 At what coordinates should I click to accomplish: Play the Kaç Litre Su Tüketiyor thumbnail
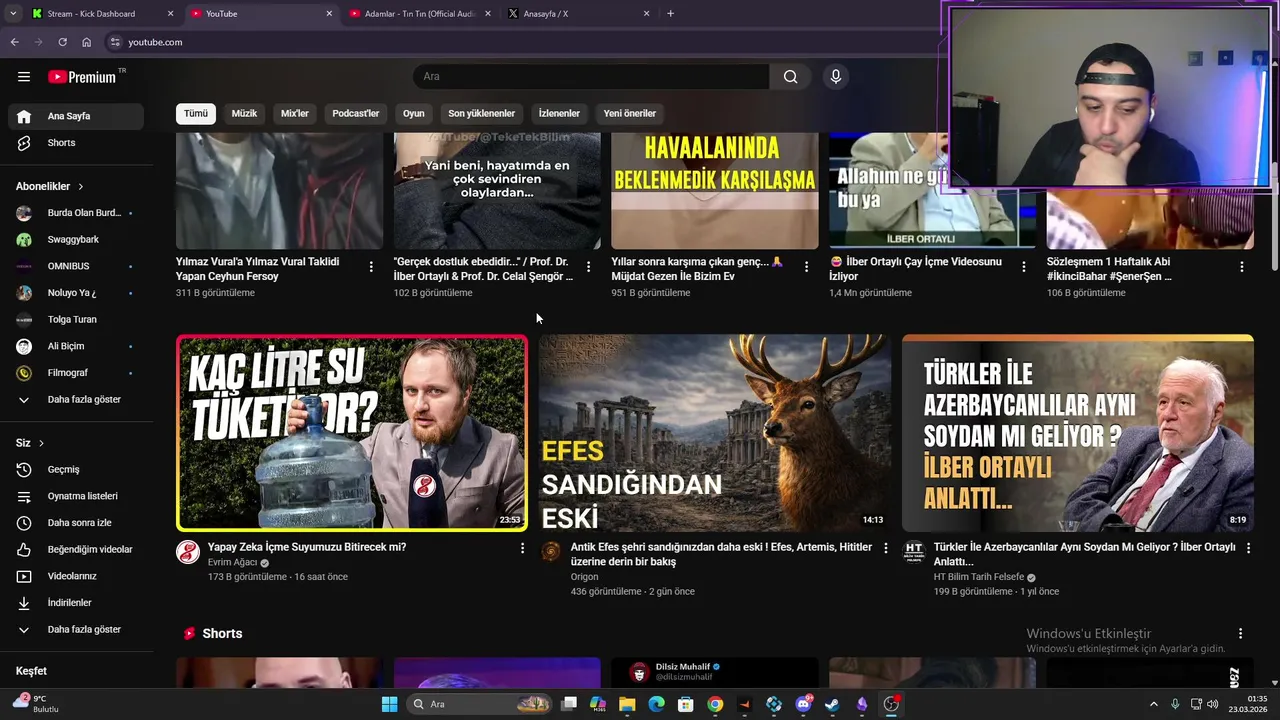352,433
